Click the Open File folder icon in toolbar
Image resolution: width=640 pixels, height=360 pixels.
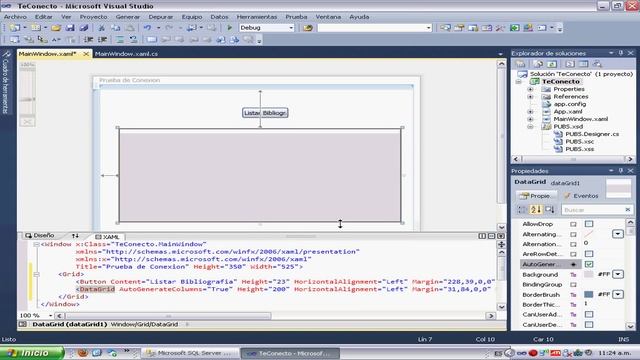coord(56,28)
